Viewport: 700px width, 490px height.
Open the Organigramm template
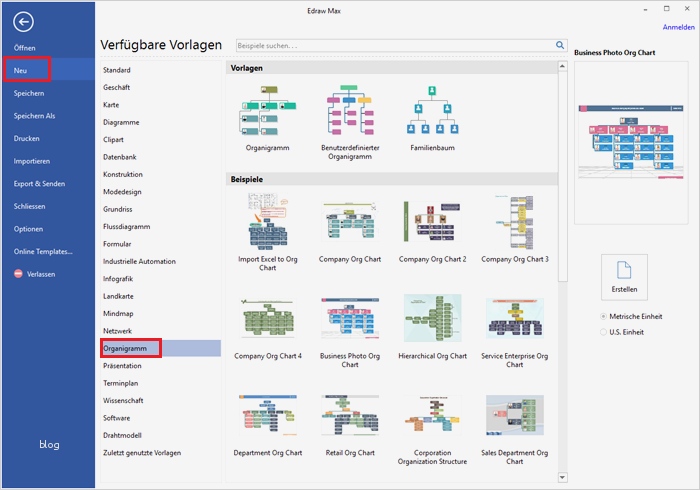(x=267, y=119)
